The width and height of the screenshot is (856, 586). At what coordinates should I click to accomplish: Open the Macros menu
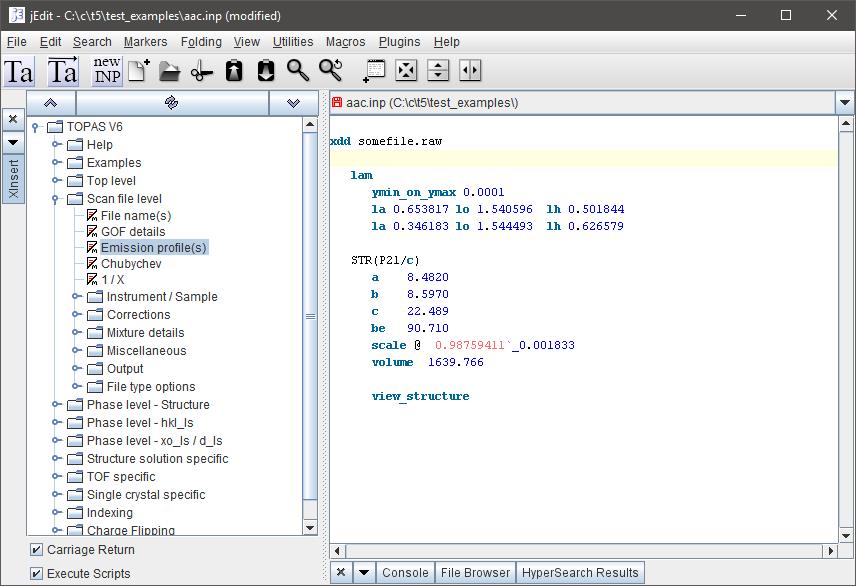347,42
